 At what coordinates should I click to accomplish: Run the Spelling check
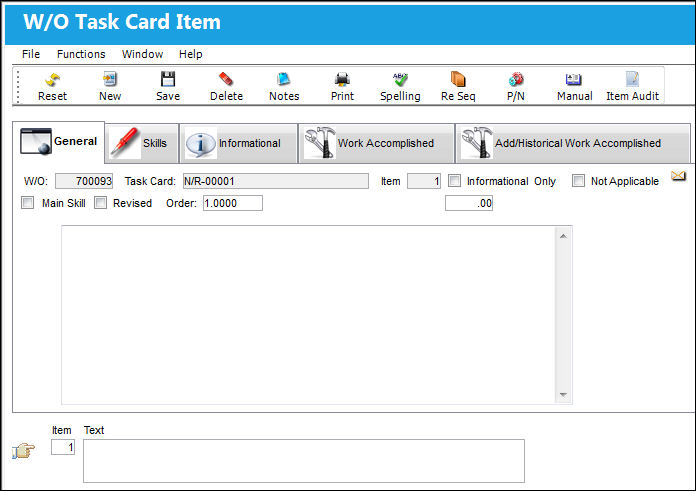400,87
